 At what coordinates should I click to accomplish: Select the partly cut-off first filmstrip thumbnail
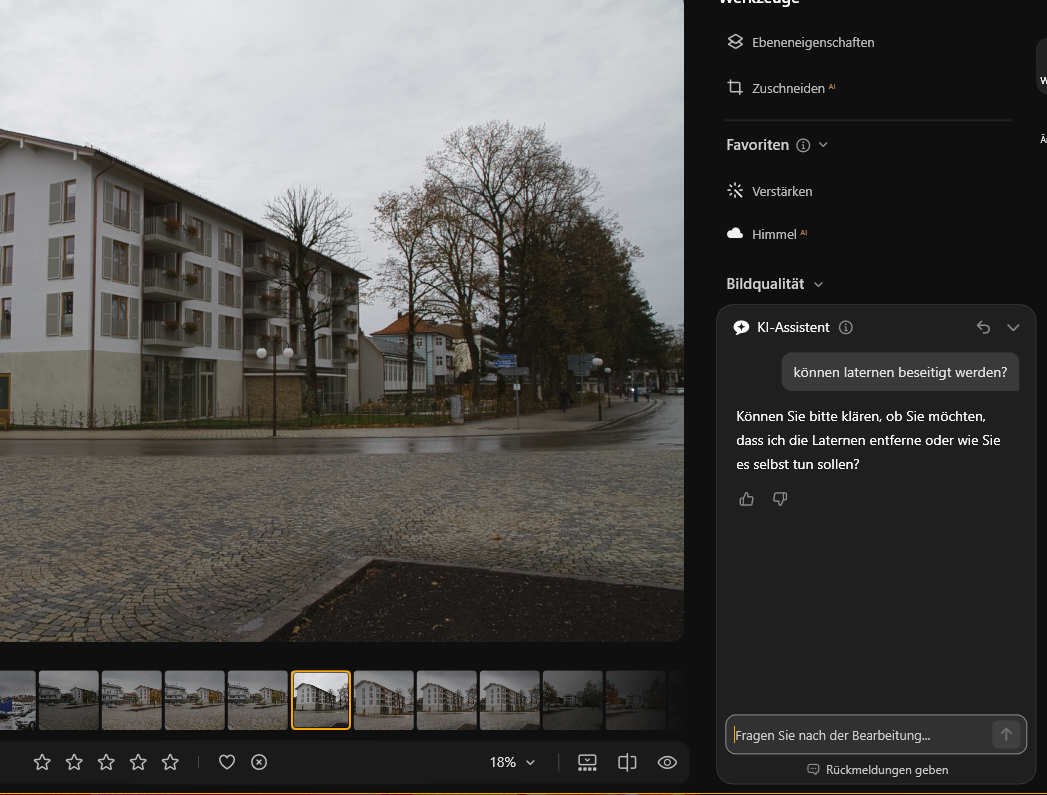click(x=17, y=700)
